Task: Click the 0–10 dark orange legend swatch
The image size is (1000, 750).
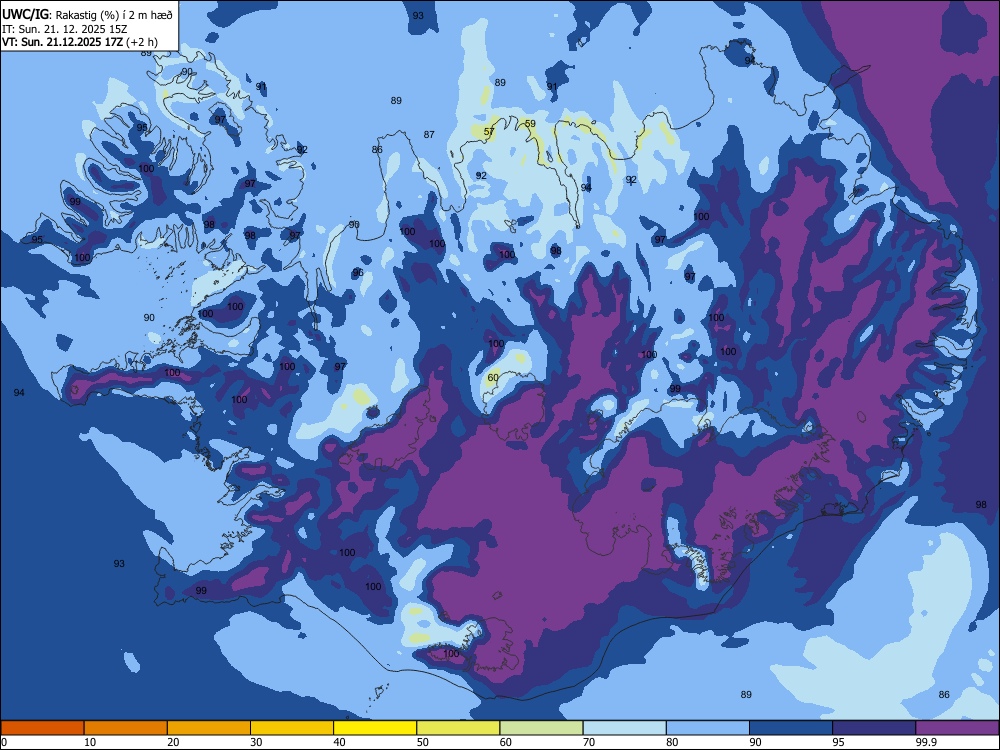Action: (x=42, y=728)
